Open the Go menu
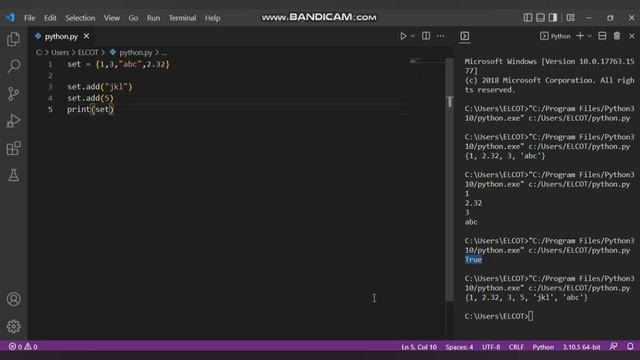Viewport: 640px width, 360px height. (133, 18)
